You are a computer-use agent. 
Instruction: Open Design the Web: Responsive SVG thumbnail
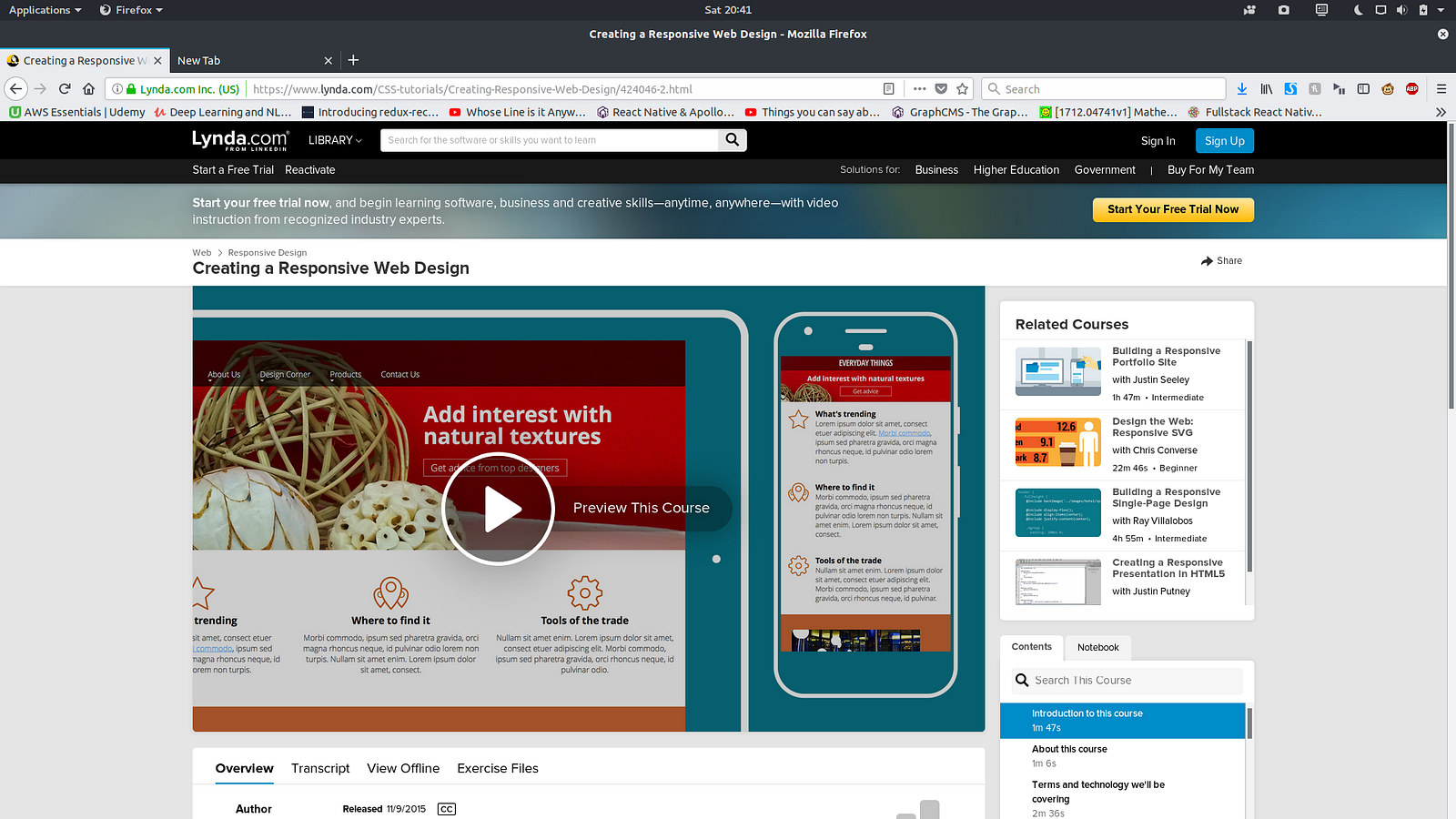[x=1058, y=443]
